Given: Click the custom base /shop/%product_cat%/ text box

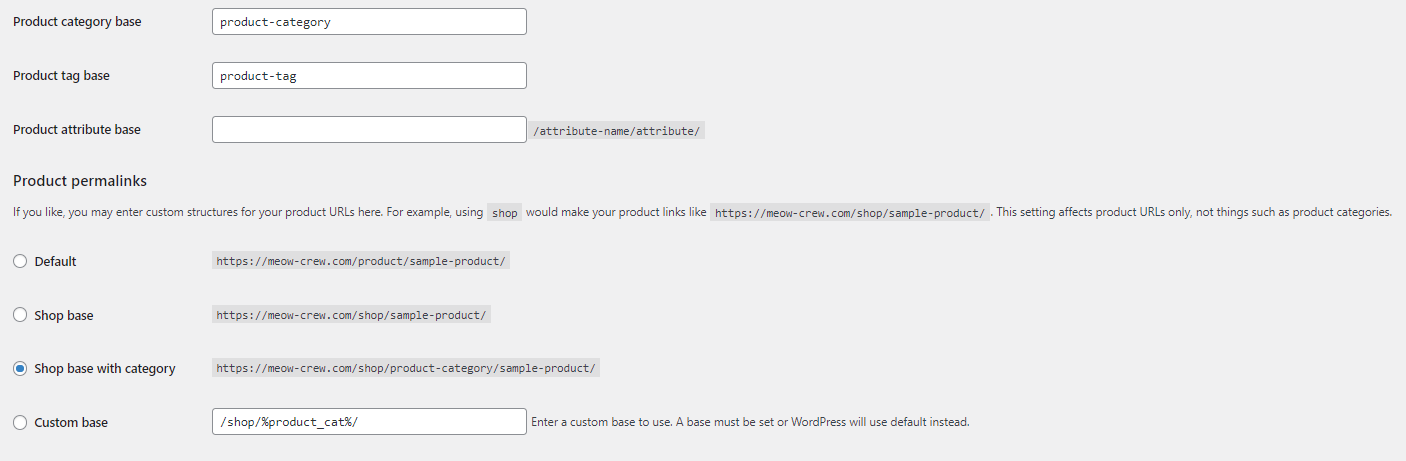Looking at the screenshot, I should [x=369, y=422].
